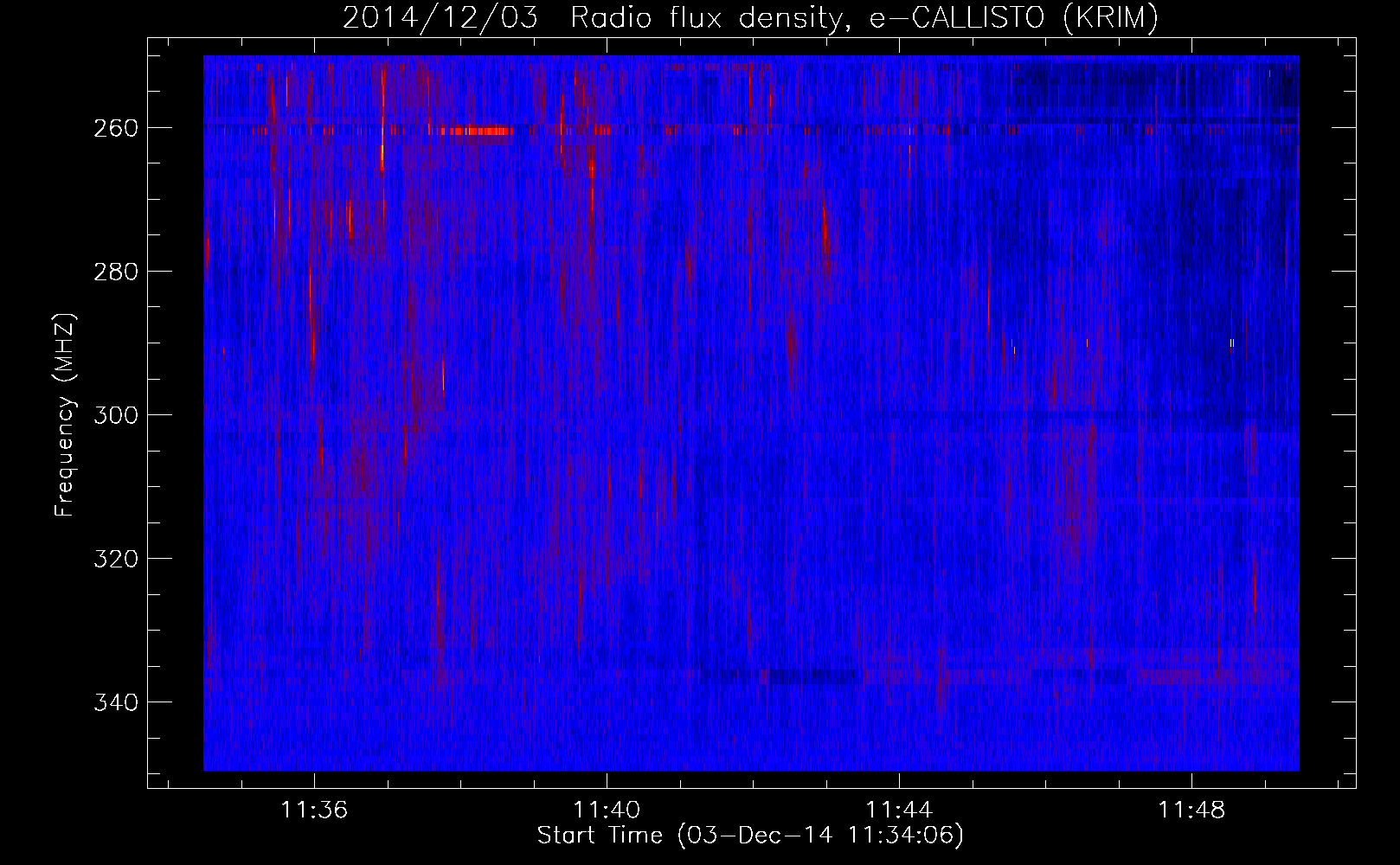Click the 'Frequency (MHZ)' axis label

click(x=65, y=414)
